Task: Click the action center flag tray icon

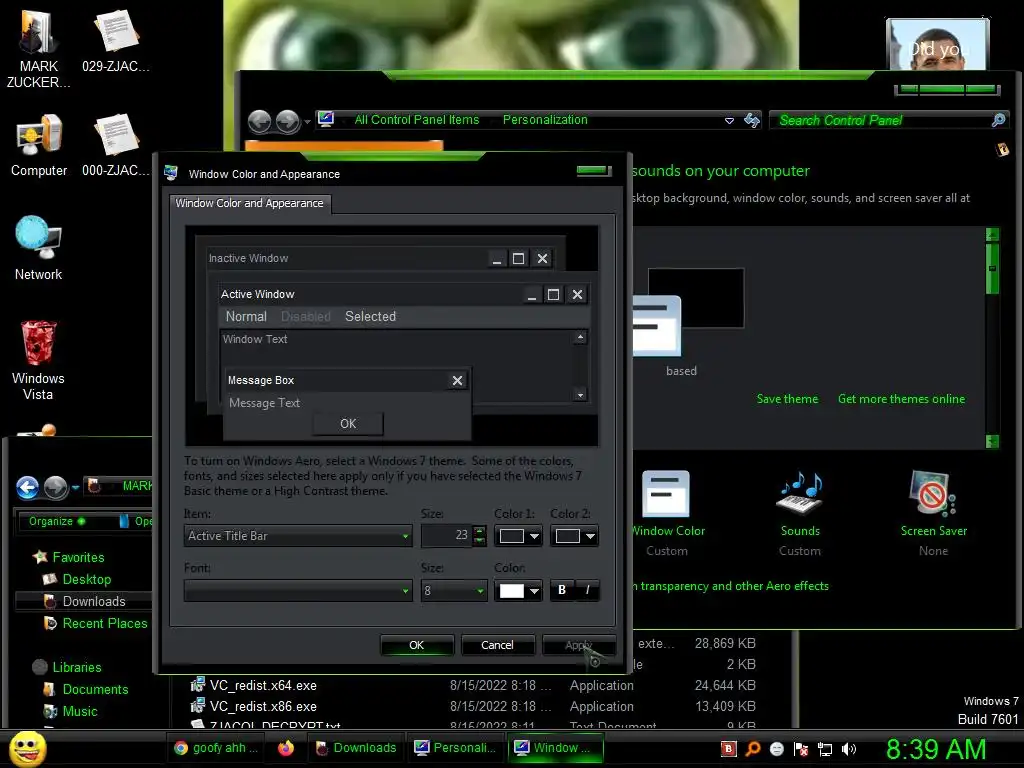Action: [801, 749]
